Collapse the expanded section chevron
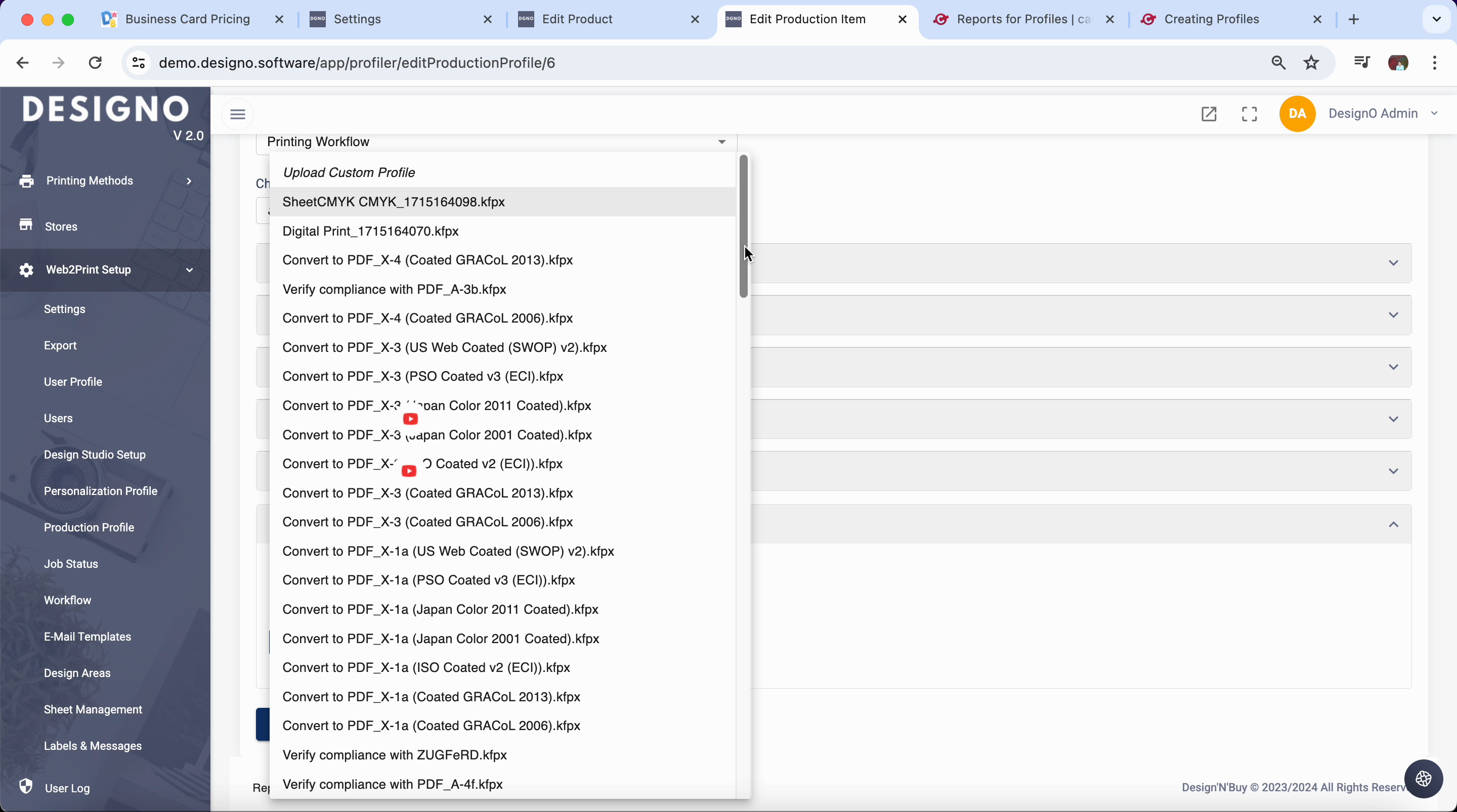The width and height of the screenshot is (1457, 812). pos(1393,525)
